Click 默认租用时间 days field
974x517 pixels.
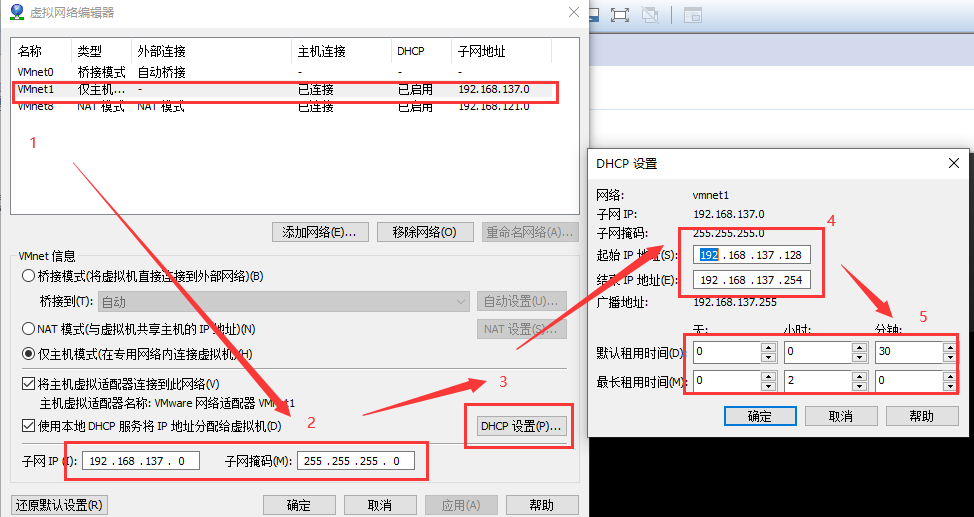tap(727, 352)
